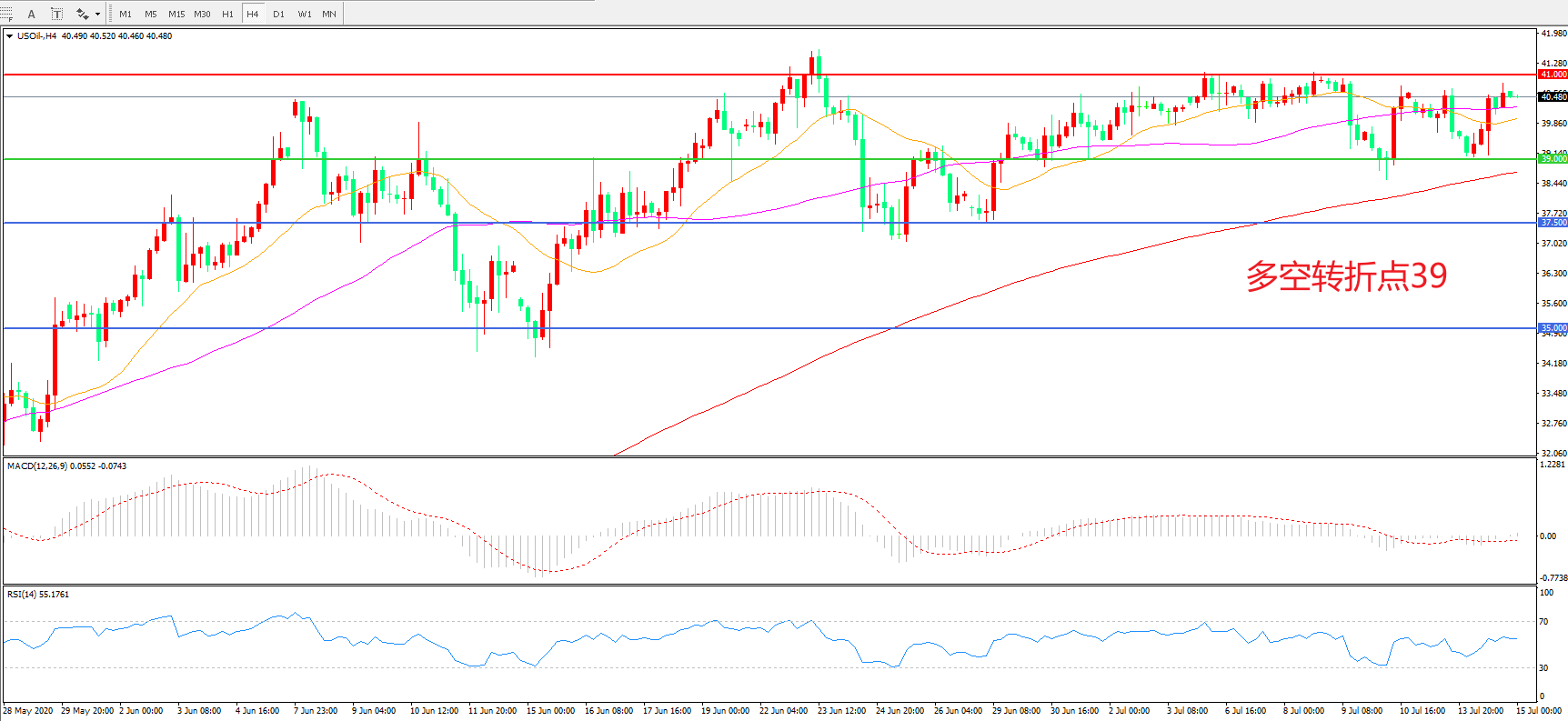
Task: Expand the USOil chart symbol triangle menu
Action: point(9,36)
